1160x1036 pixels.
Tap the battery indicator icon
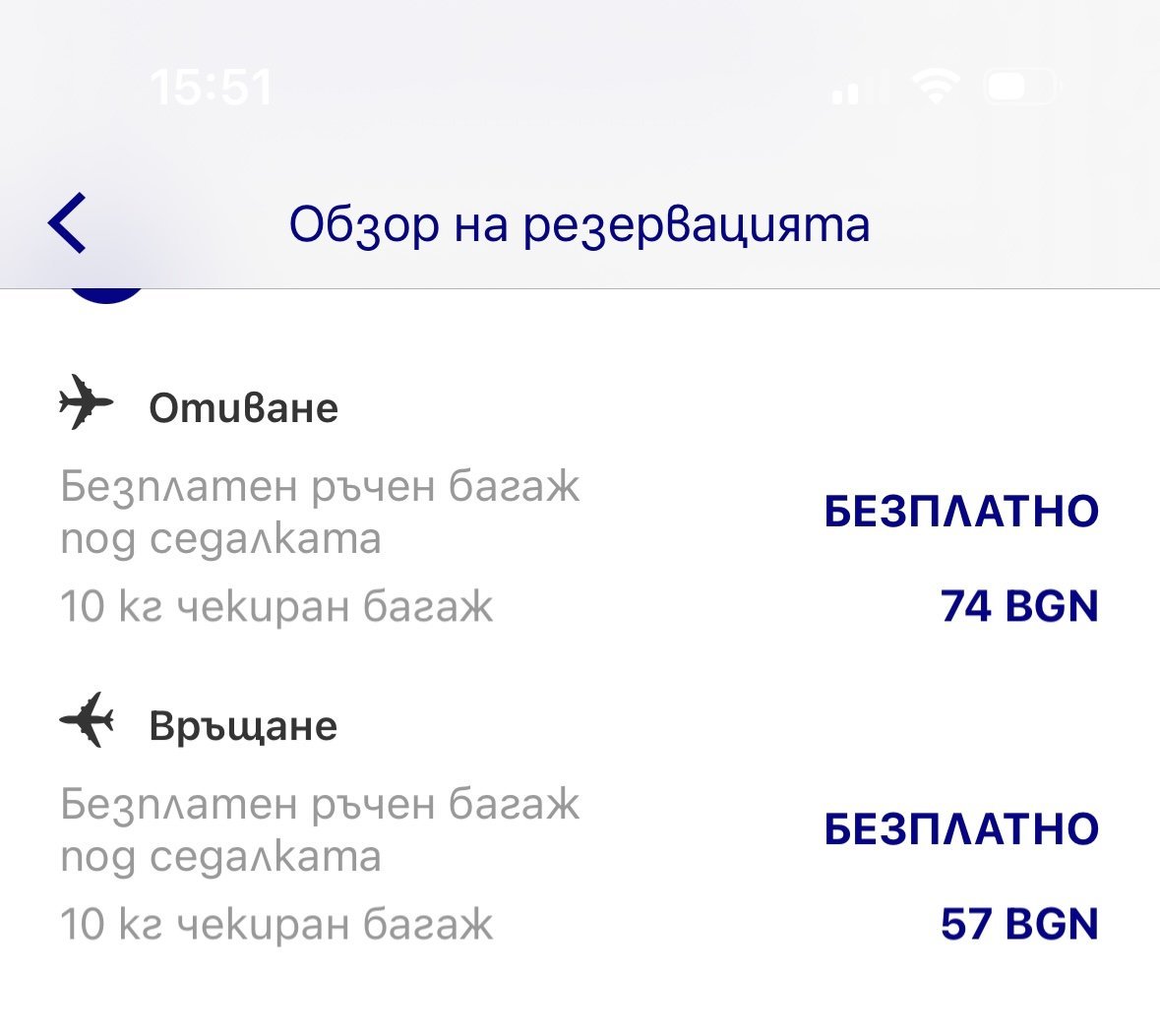tap(1021, 88)
